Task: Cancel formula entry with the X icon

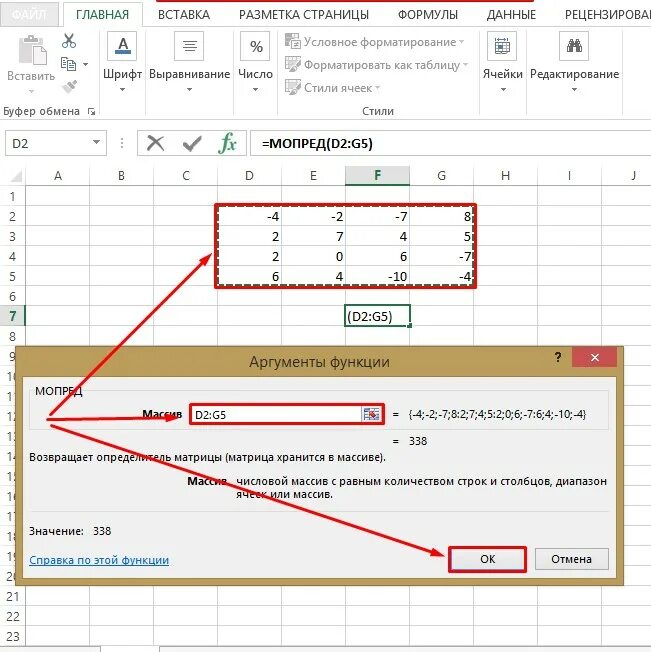Action: 155,143
